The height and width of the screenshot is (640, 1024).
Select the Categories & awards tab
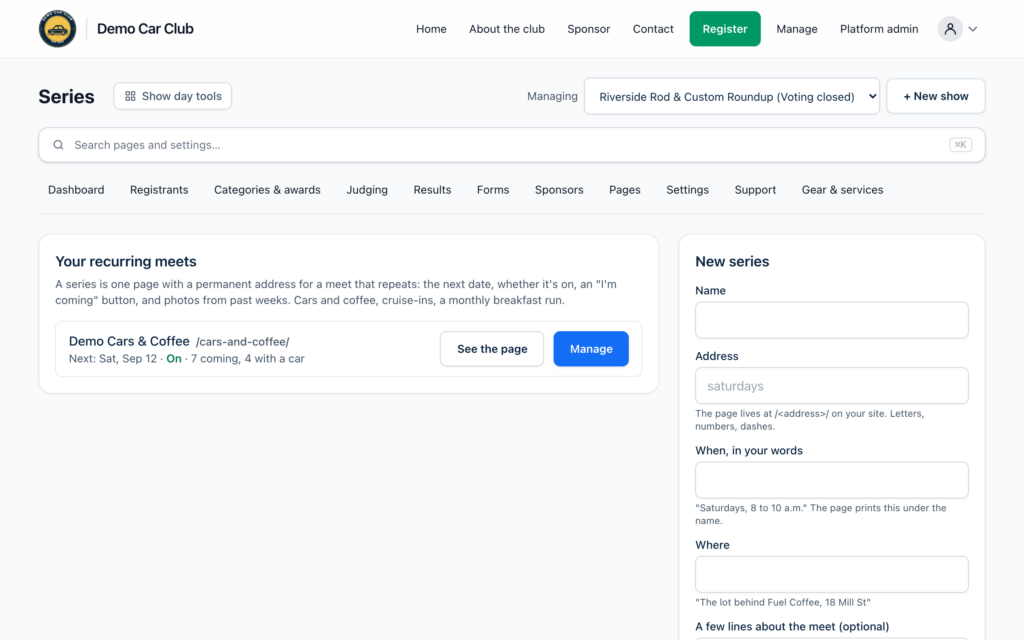click(267, 190)
